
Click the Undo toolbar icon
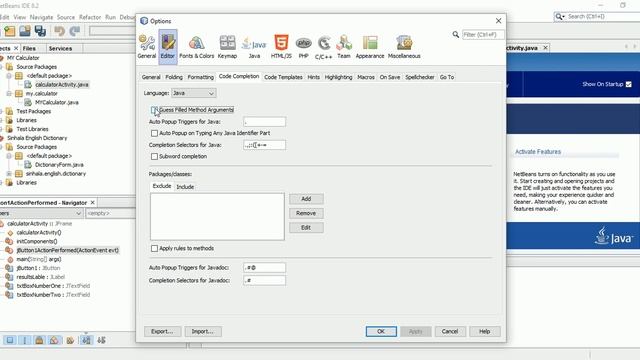click(x=60, y=31)
